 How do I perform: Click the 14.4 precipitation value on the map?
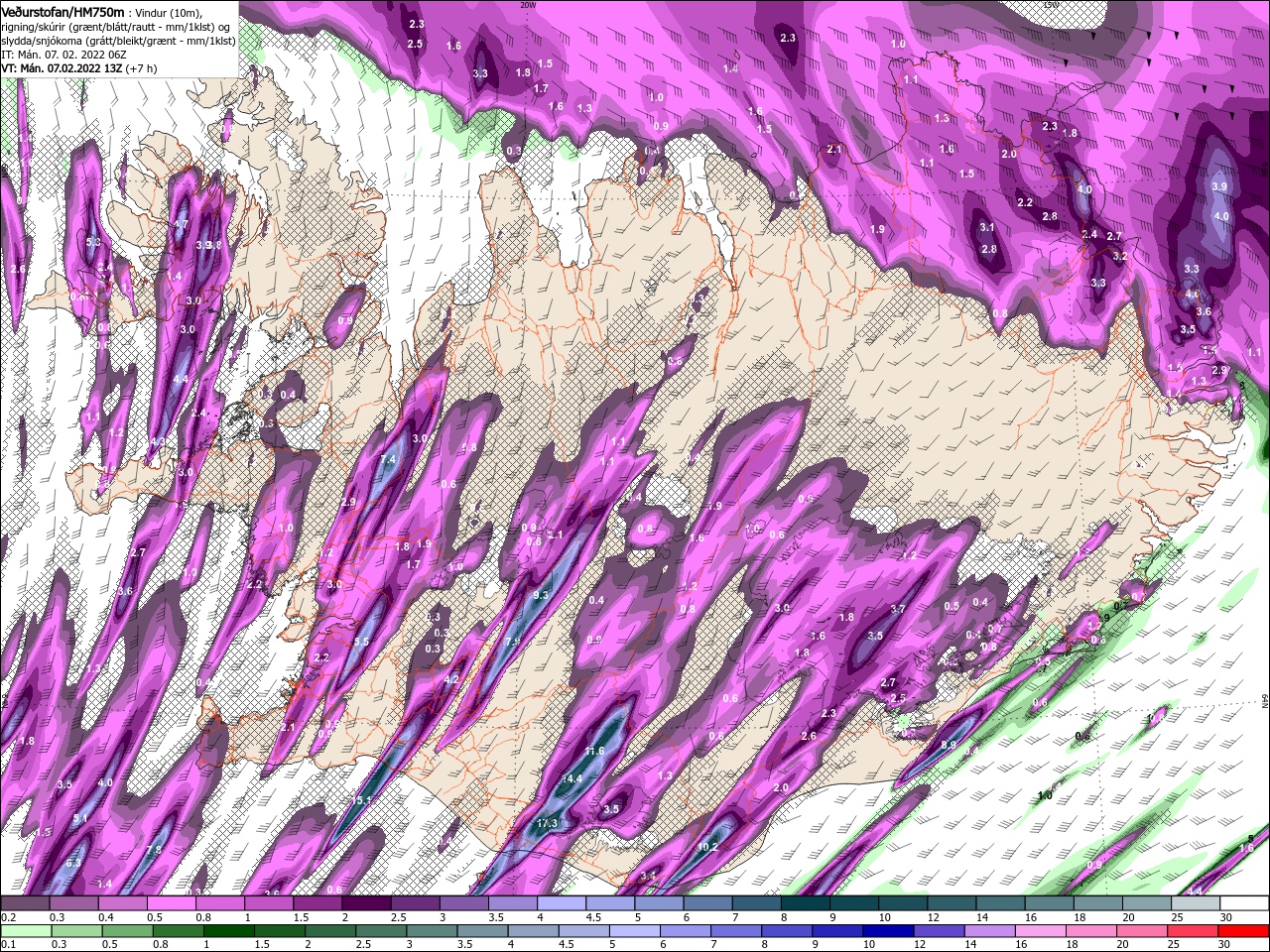point(572,778)
